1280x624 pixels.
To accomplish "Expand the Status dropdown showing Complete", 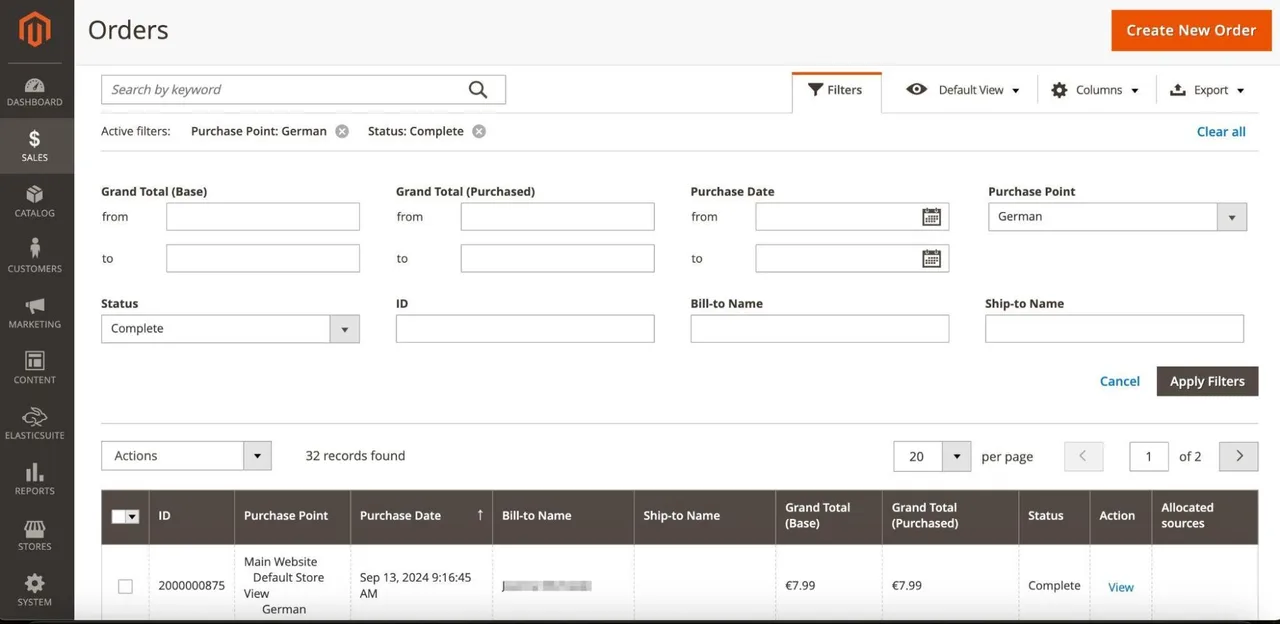I will tap(230, 329).
